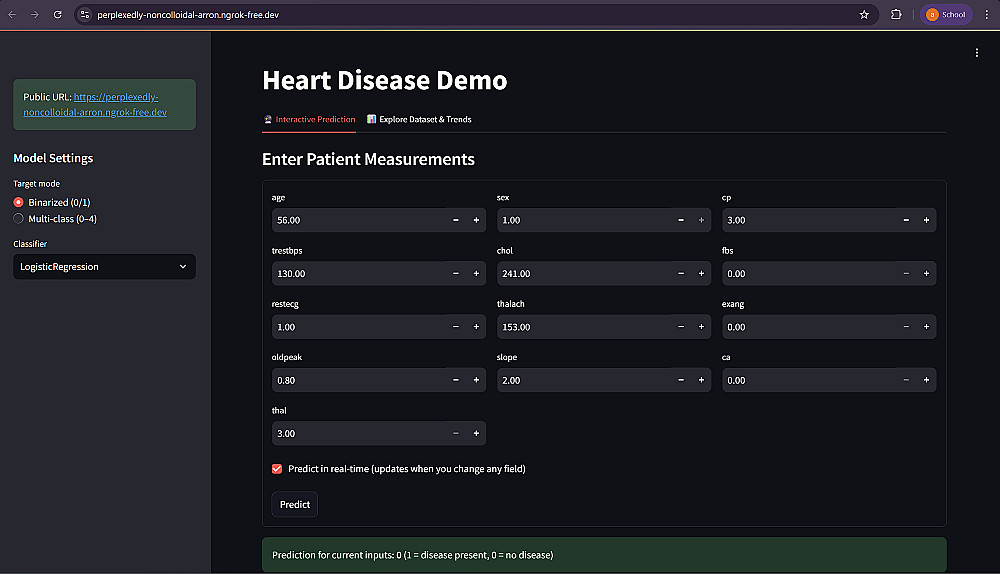Open the Classifier dropdown
Image resolution: width=1000 pixels, height=574 pixels.
pos(104,267)
